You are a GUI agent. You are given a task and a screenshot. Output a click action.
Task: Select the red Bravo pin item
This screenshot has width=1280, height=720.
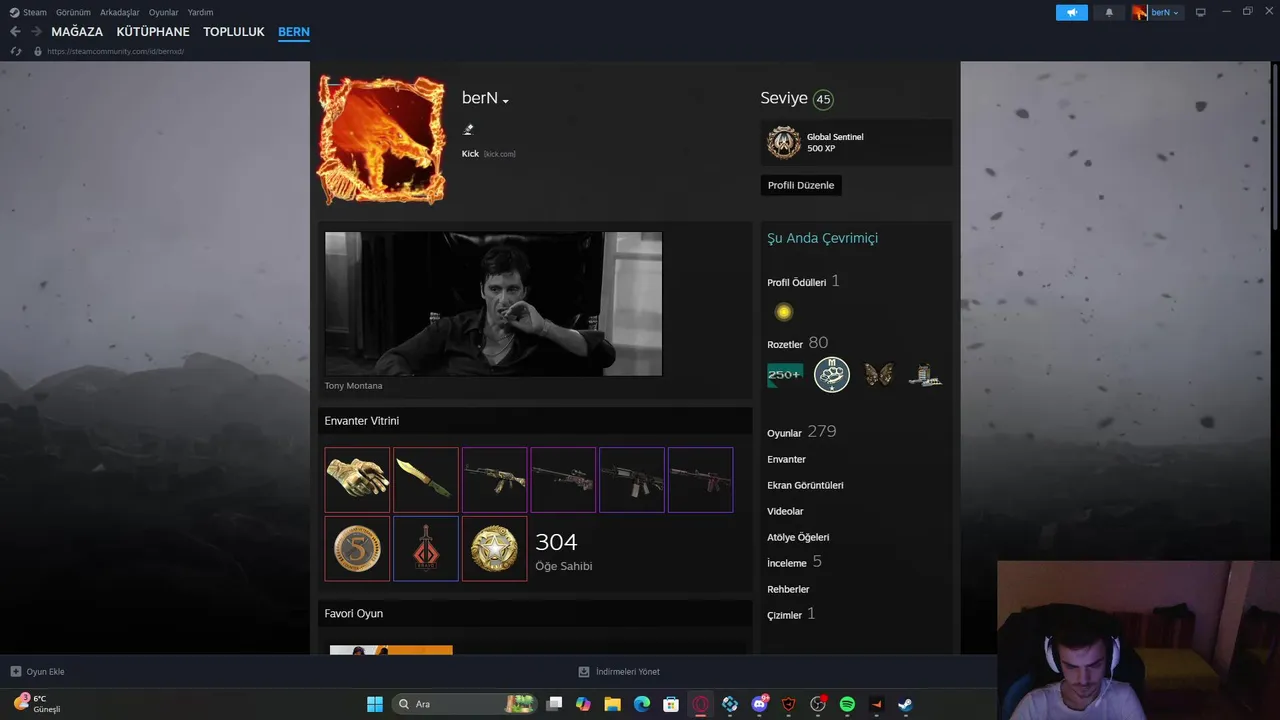click(x=426, y=549)
